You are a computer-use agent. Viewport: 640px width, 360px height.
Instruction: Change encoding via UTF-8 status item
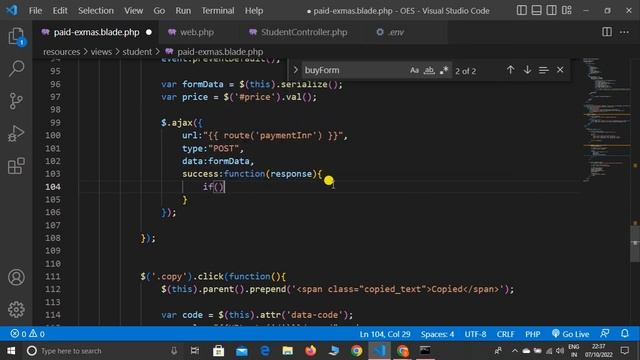click(x=475, y=334)
